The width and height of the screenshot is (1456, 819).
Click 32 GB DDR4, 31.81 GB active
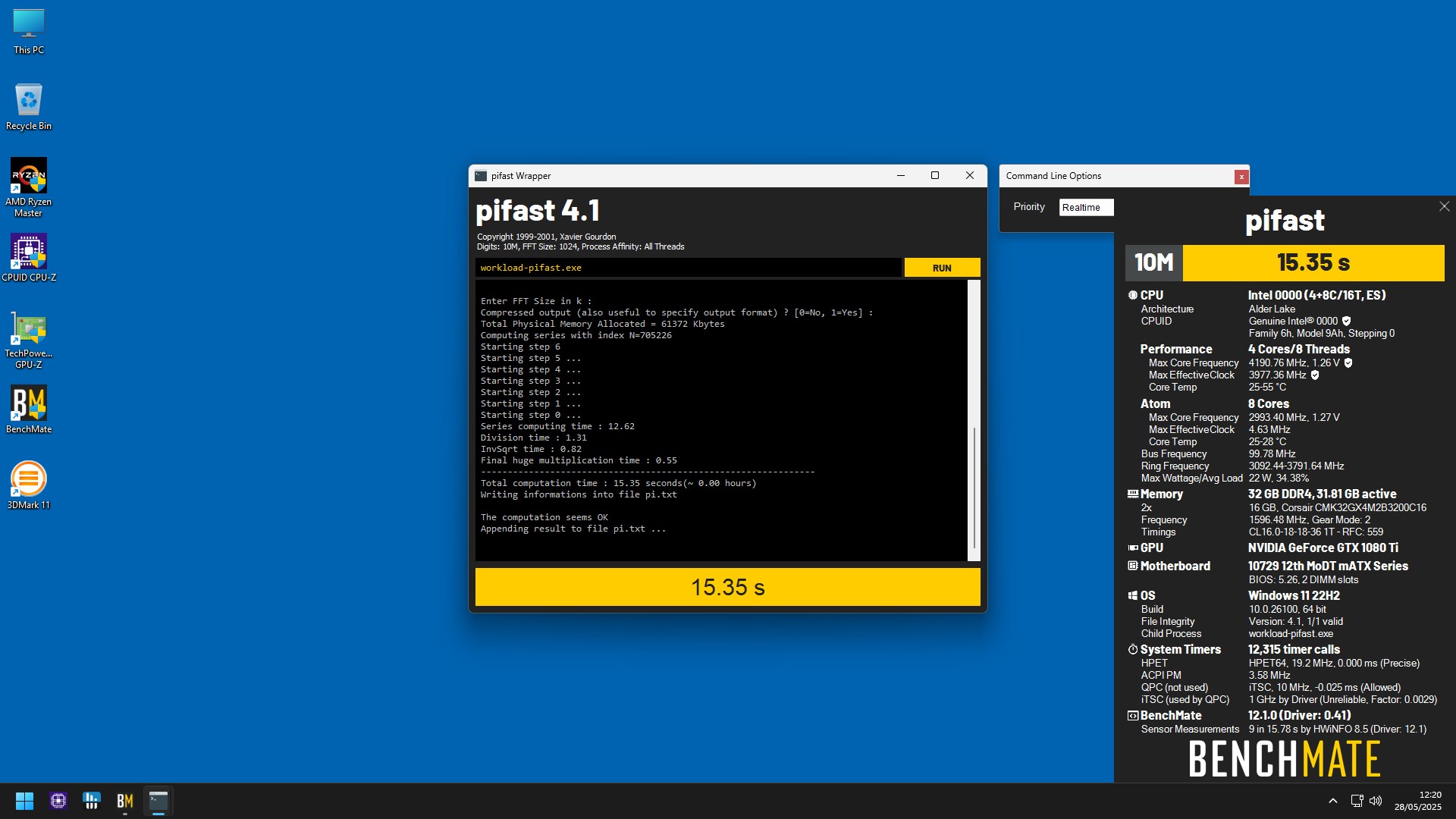(x=1322, y=494)
